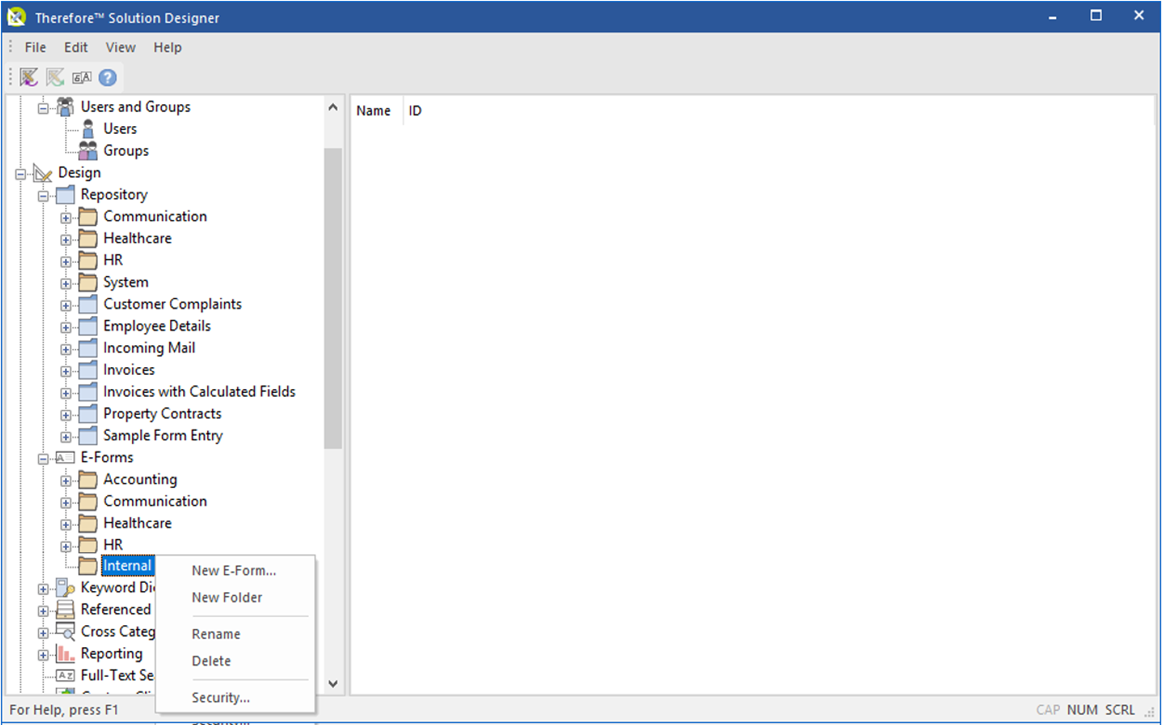Open the Edit menu

coord(75,47)
